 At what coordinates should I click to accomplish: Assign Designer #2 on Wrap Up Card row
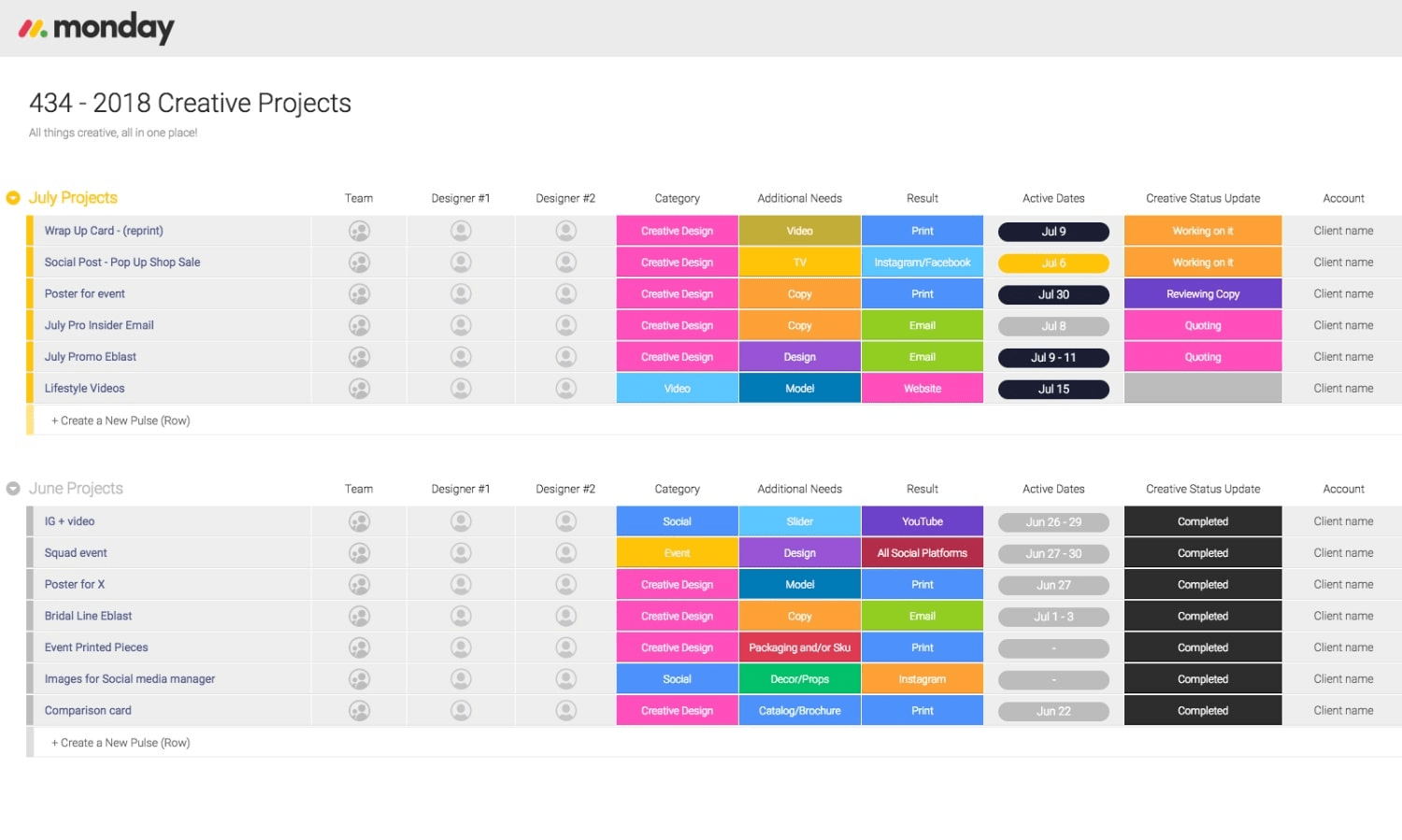pyautogui.click(x=565, y=231)
